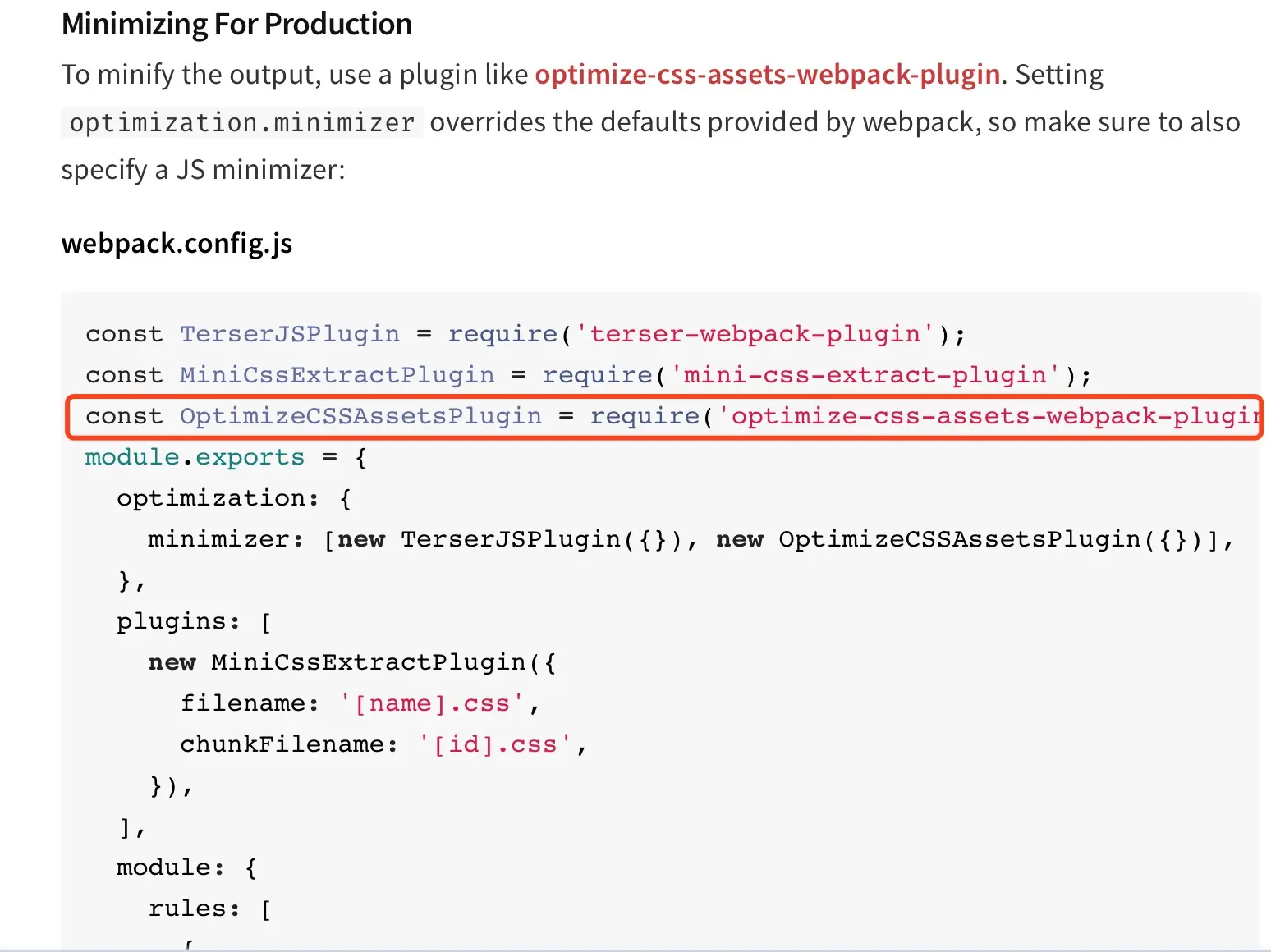The height and width of the screenshot is (952, 1271).
Task: Click OptimizeCSSAssetsPlugin in the red-highlighted line
Action: [x=360, y=416]
